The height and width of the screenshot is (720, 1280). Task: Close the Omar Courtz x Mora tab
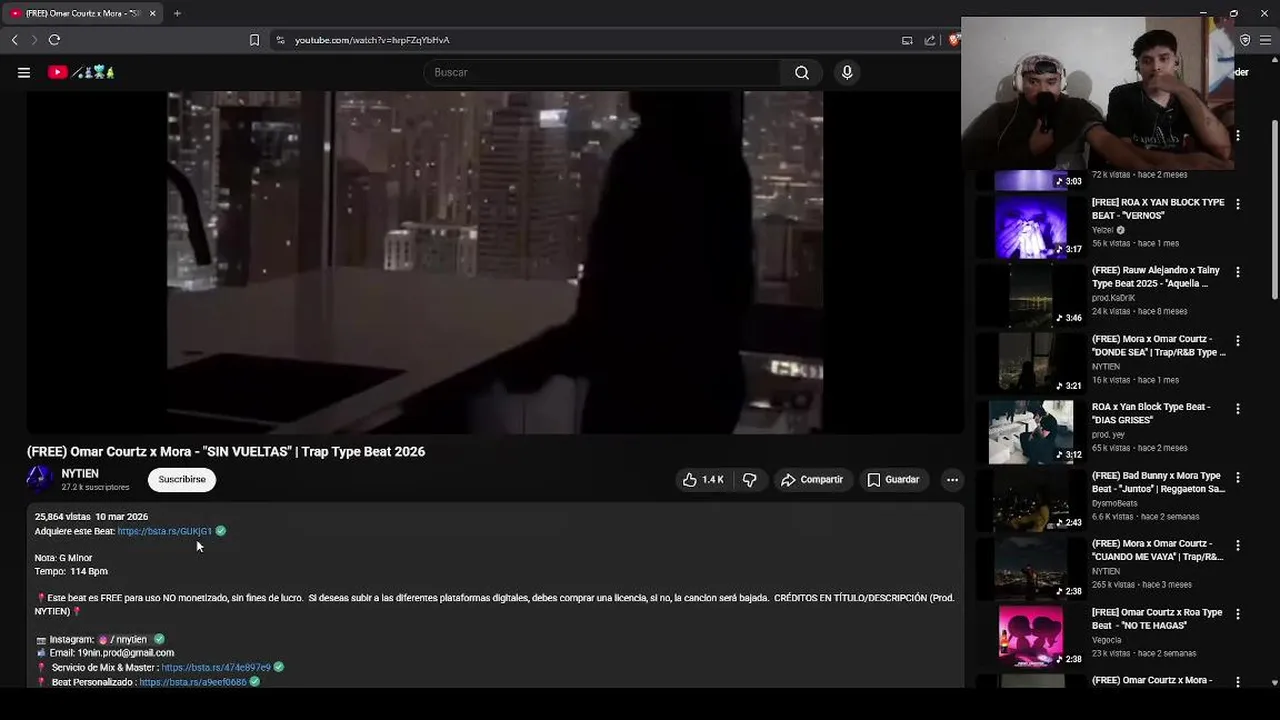(x=153, y=13)
